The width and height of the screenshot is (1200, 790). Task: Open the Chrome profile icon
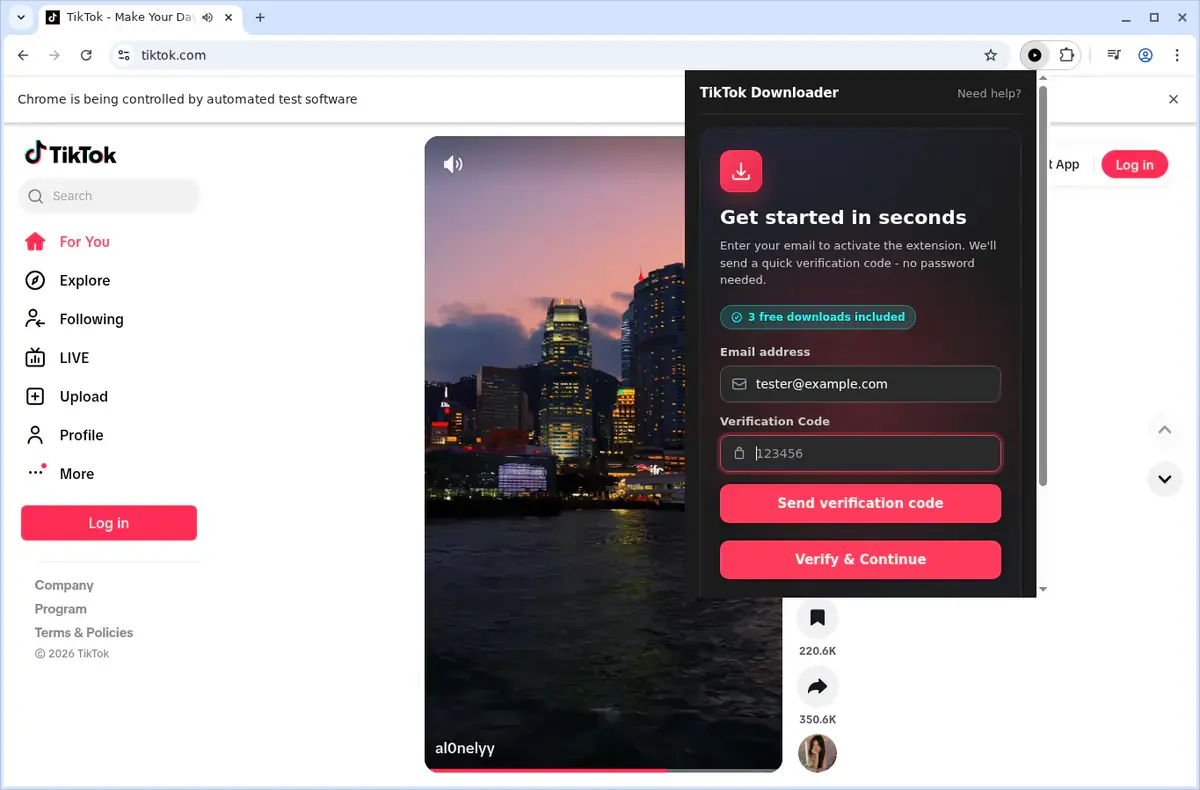coord(1145,55)
